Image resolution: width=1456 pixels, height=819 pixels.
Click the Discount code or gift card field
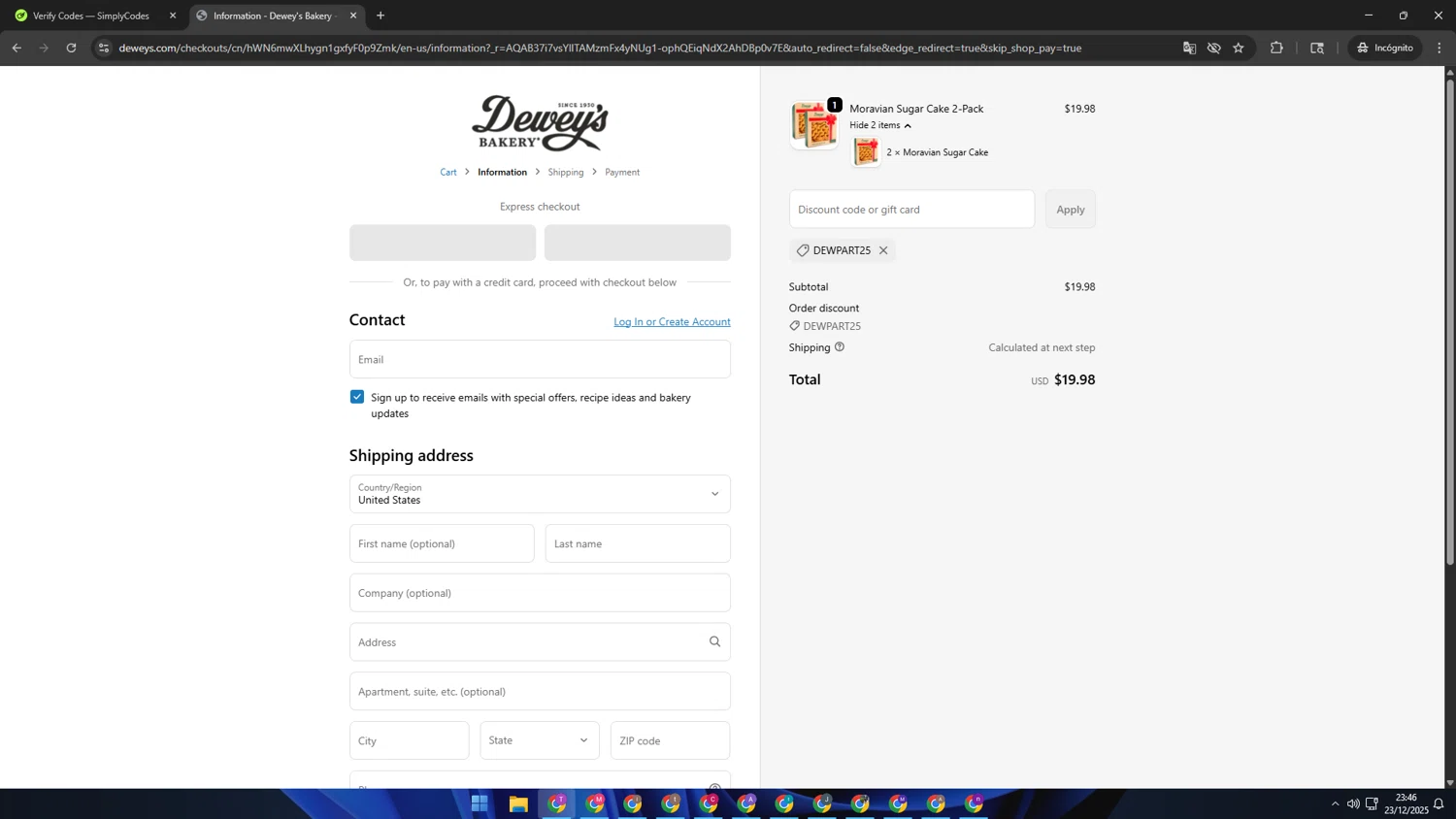(x=911, y=210)
